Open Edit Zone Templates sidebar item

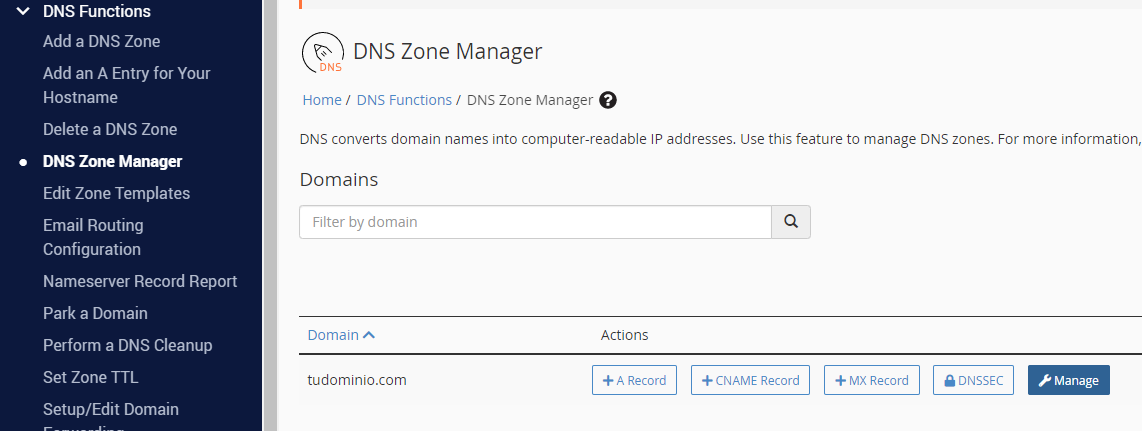pos(116,193)
